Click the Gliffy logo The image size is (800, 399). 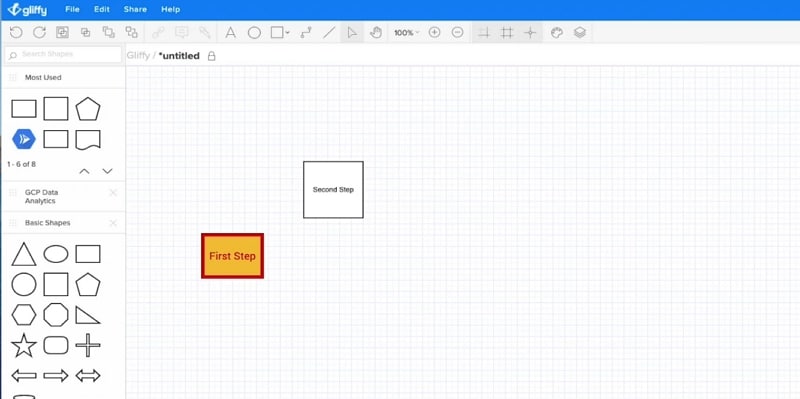pyautogui.click(x=27, y=10)
